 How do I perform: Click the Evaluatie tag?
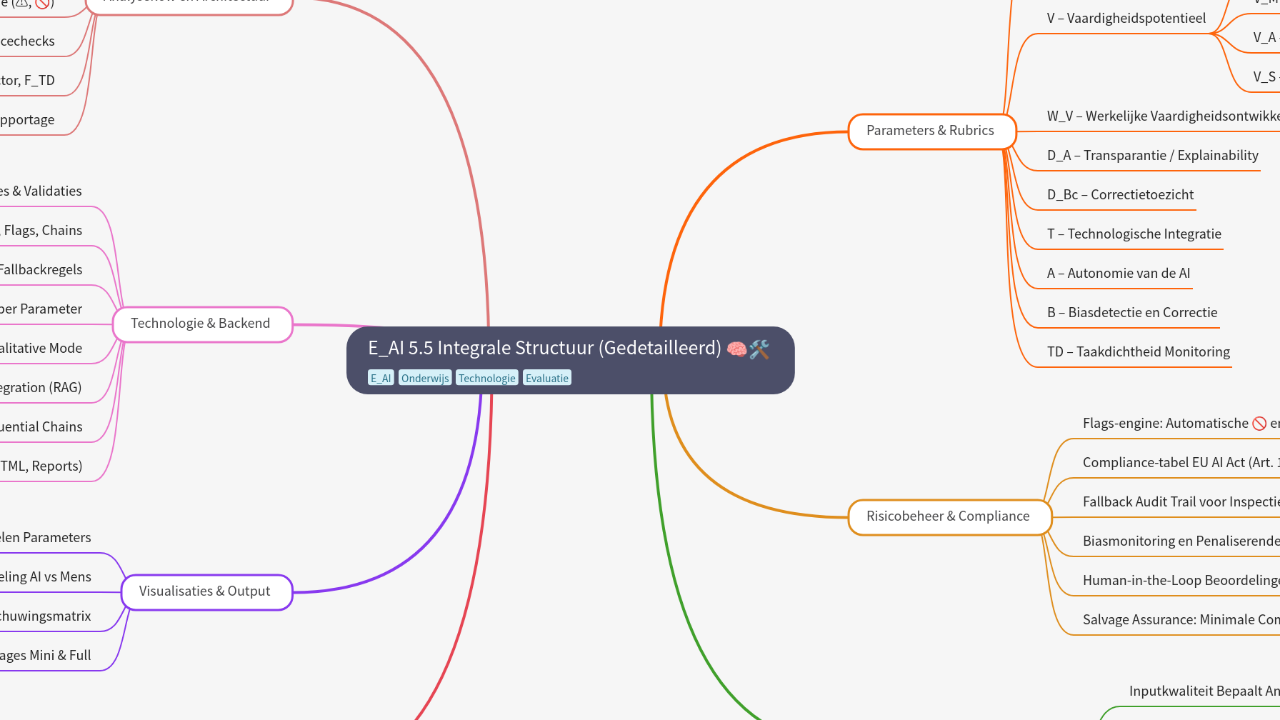tap(547, 378)
